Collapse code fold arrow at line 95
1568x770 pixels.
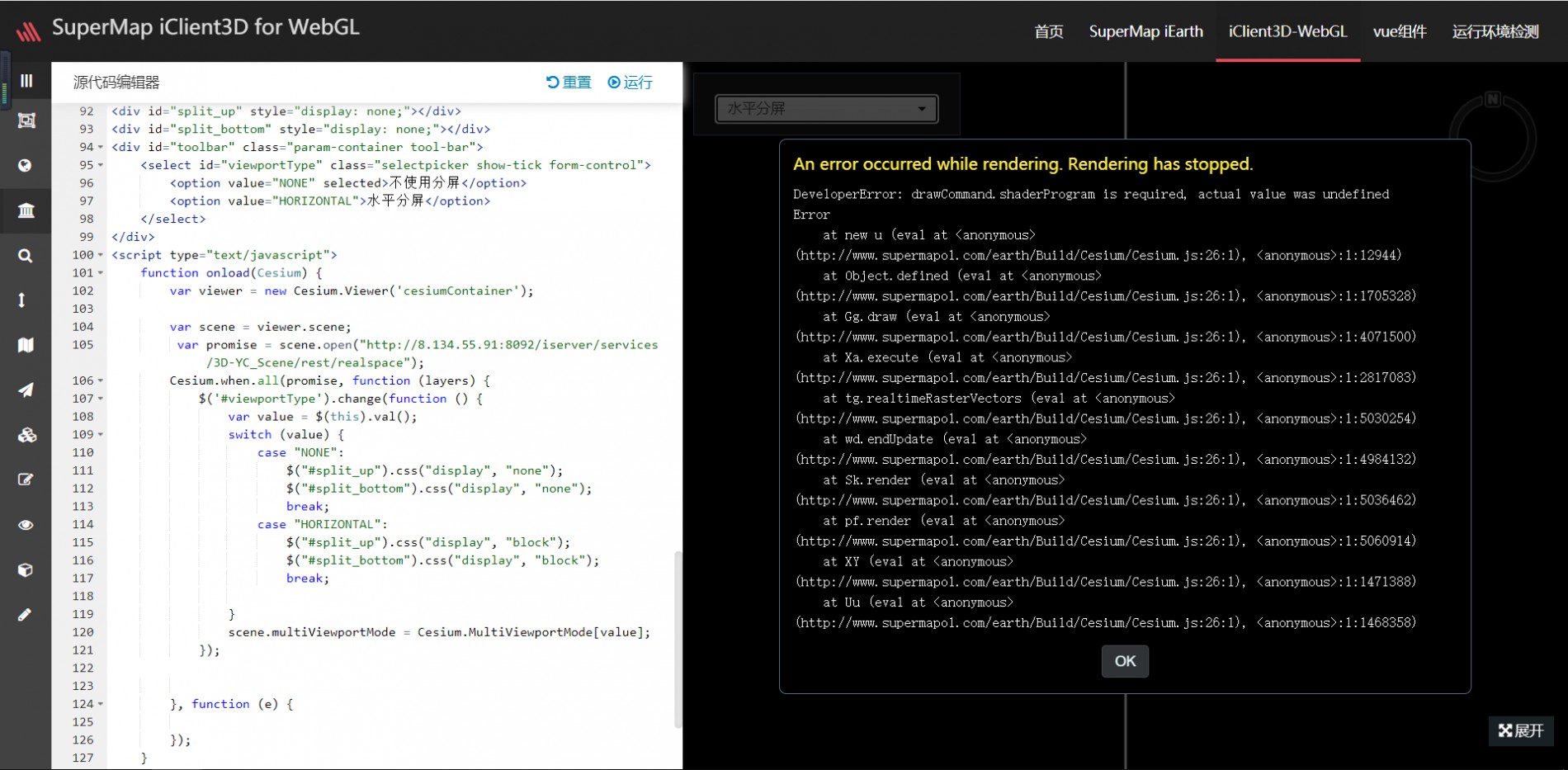(x=101, y=165)
